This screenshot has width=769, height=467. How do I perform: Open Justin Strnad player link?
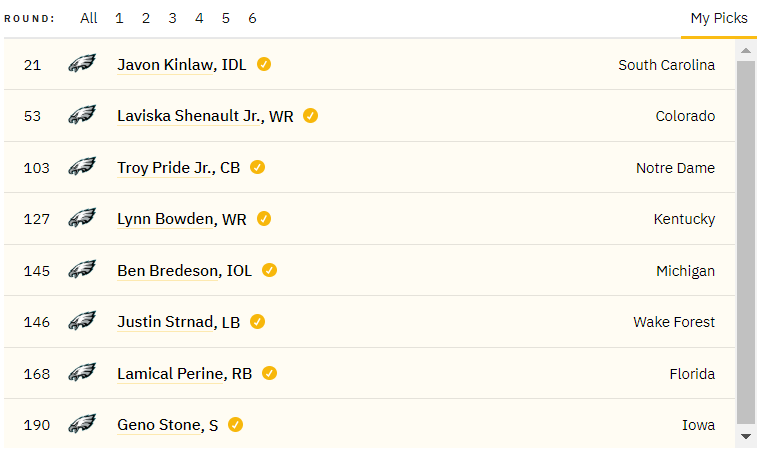pos(166,322)
